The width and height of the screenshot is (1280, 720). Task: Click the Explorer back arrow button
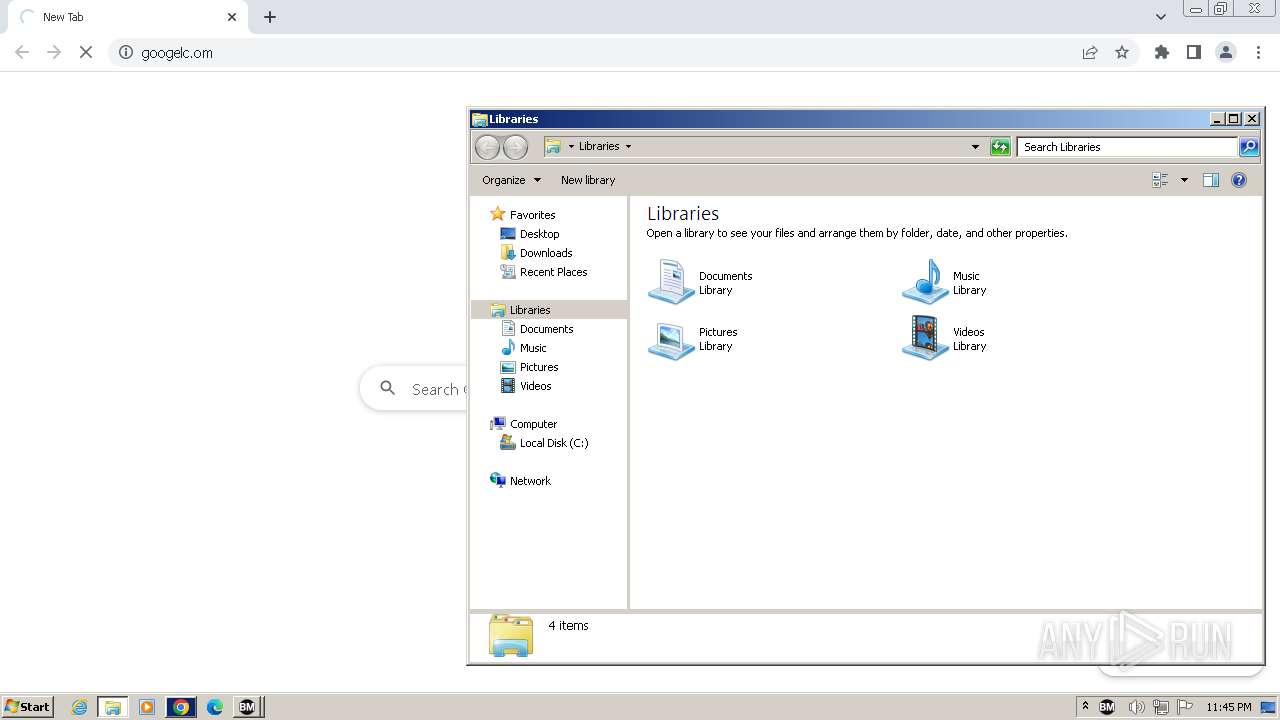487,147
